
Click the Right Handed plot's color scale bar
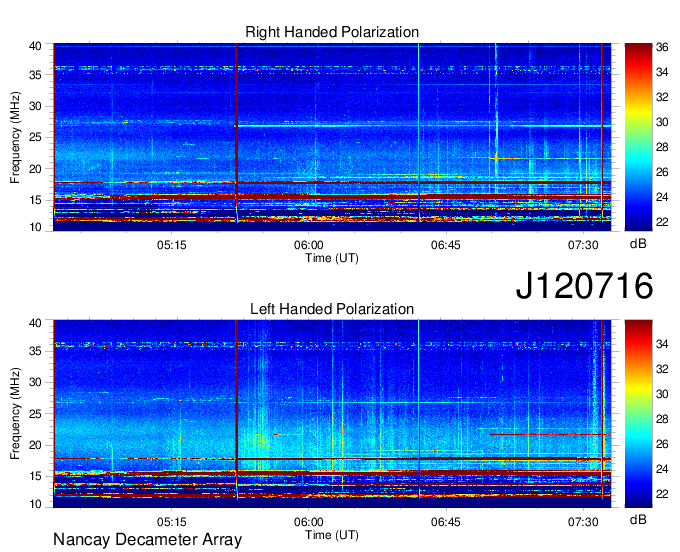pyautogui.click(x=638, y=137)
